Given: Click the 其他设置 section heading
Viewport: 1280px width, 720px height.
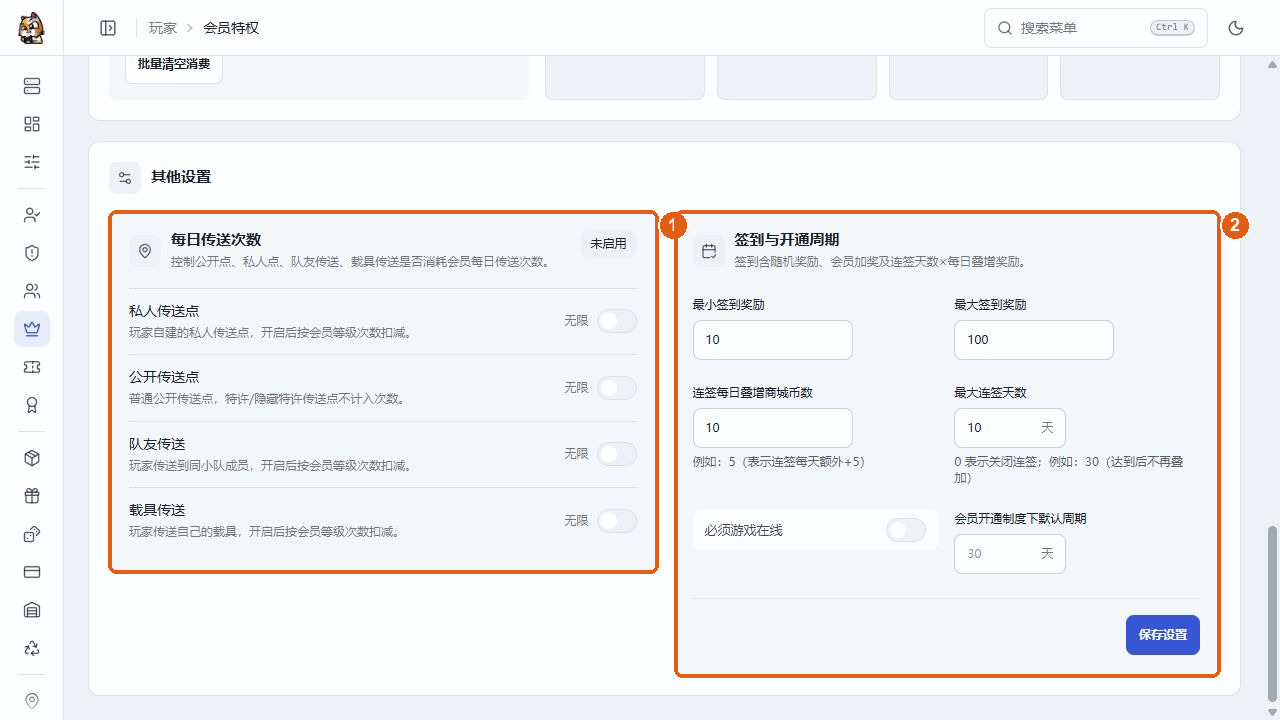Looking at the screenshot, I should [181, 177].
